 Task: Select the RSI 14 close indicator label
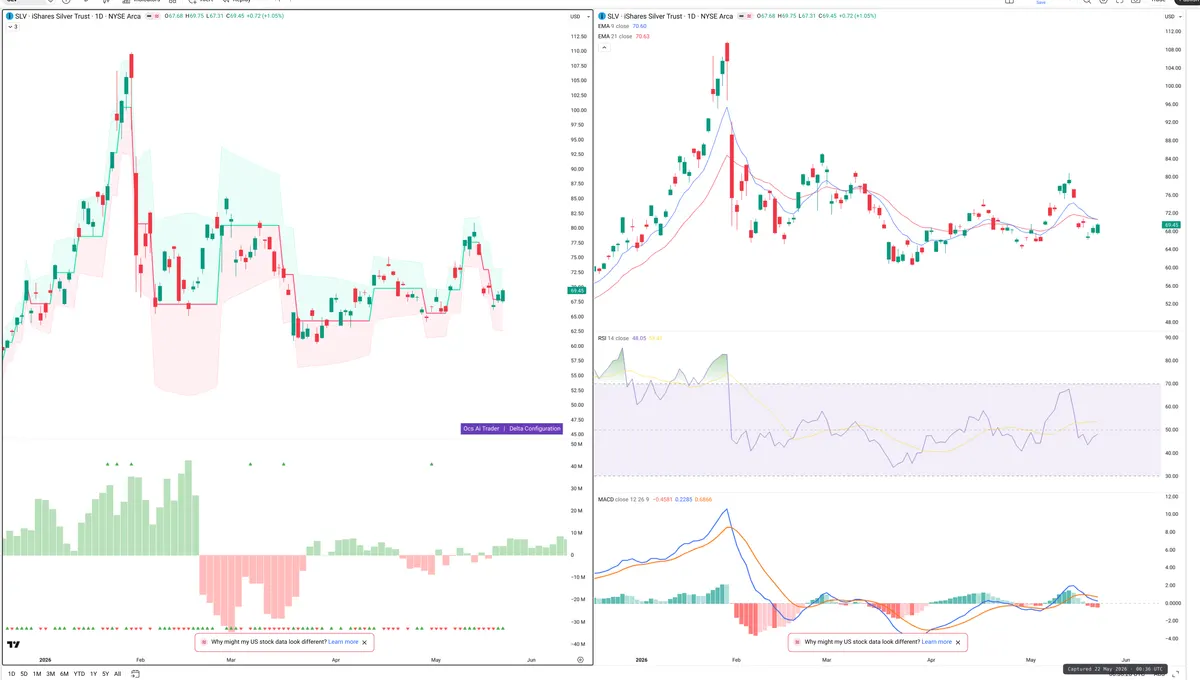click(x=613, y=338)
